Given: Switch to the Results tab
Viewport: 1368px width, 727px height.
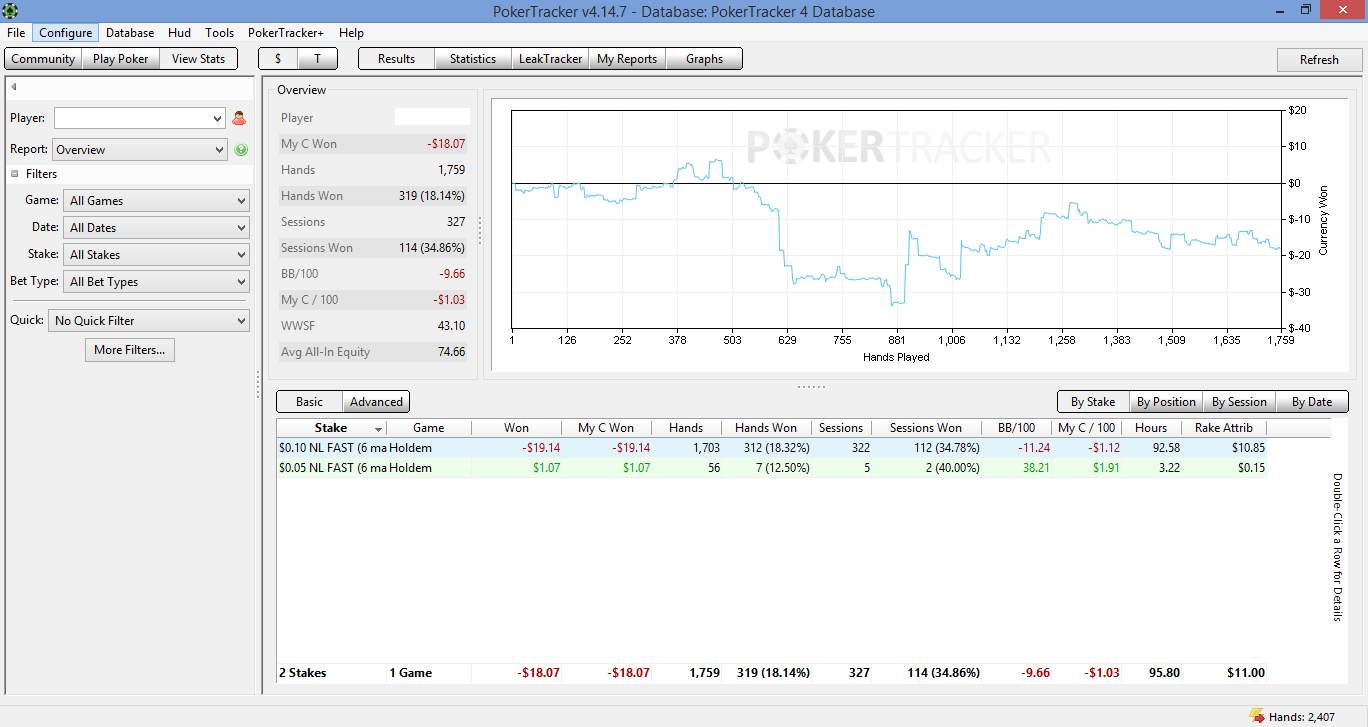Looking at the screenshot, I should click(x=396, y=59).
